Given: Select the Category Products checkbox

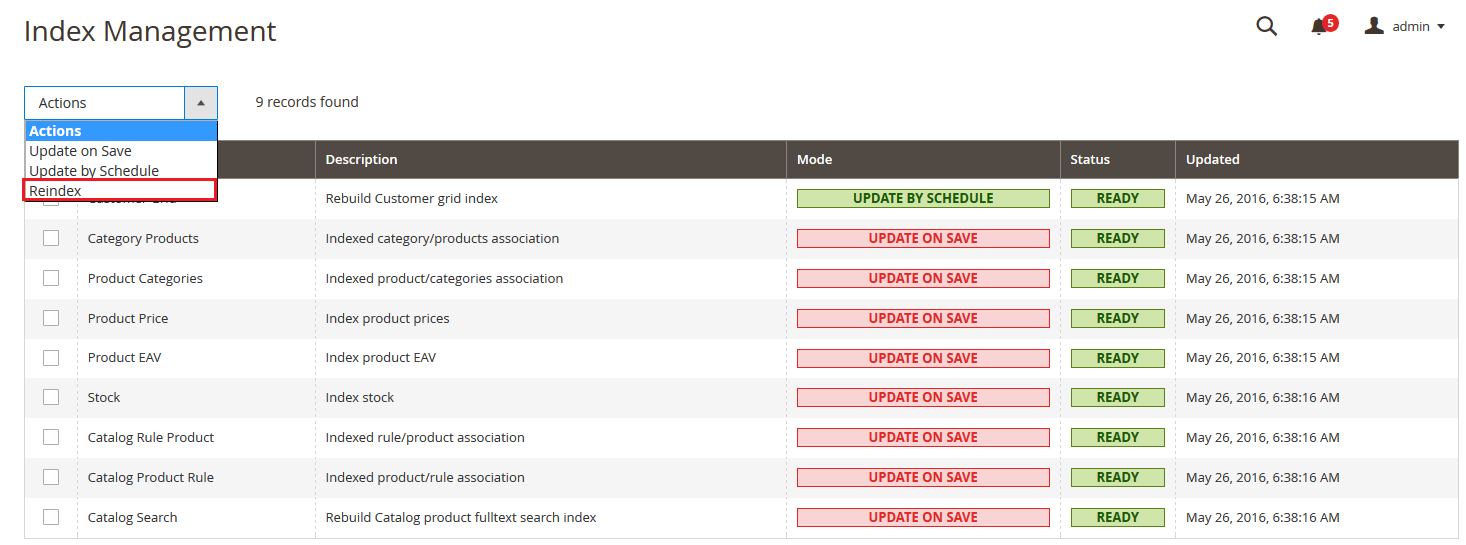Looking at the screenshot, I should point(51,238).
